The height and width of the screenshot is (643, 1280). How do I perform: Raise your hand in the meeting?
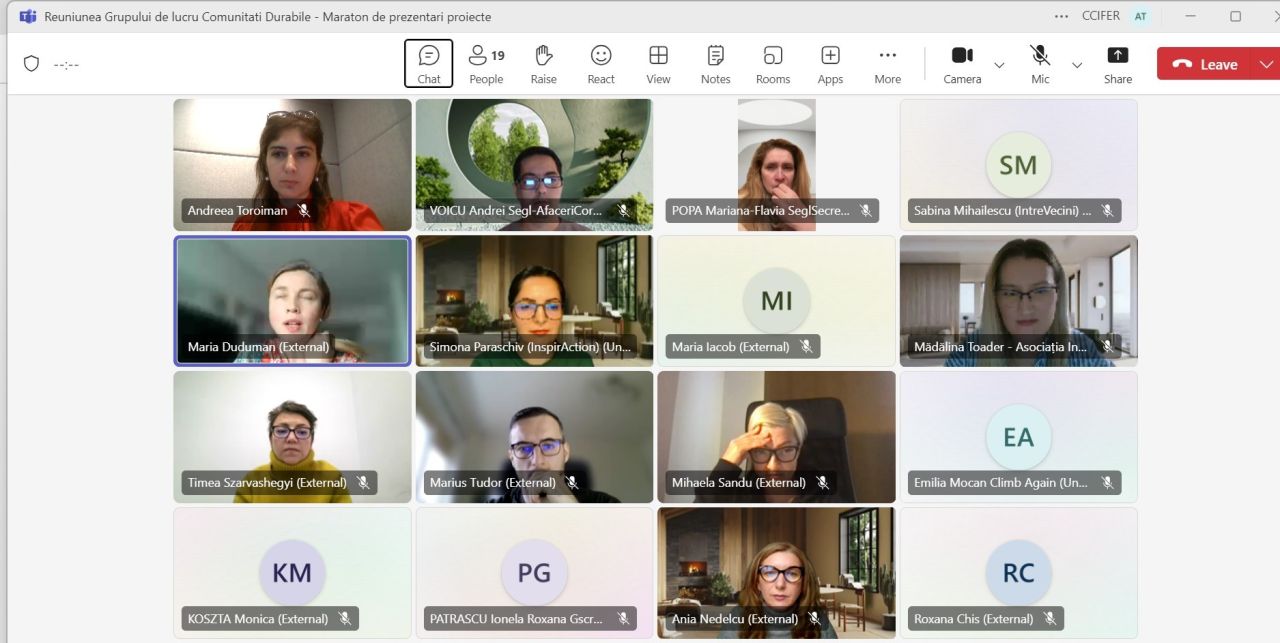coord(543,64)
